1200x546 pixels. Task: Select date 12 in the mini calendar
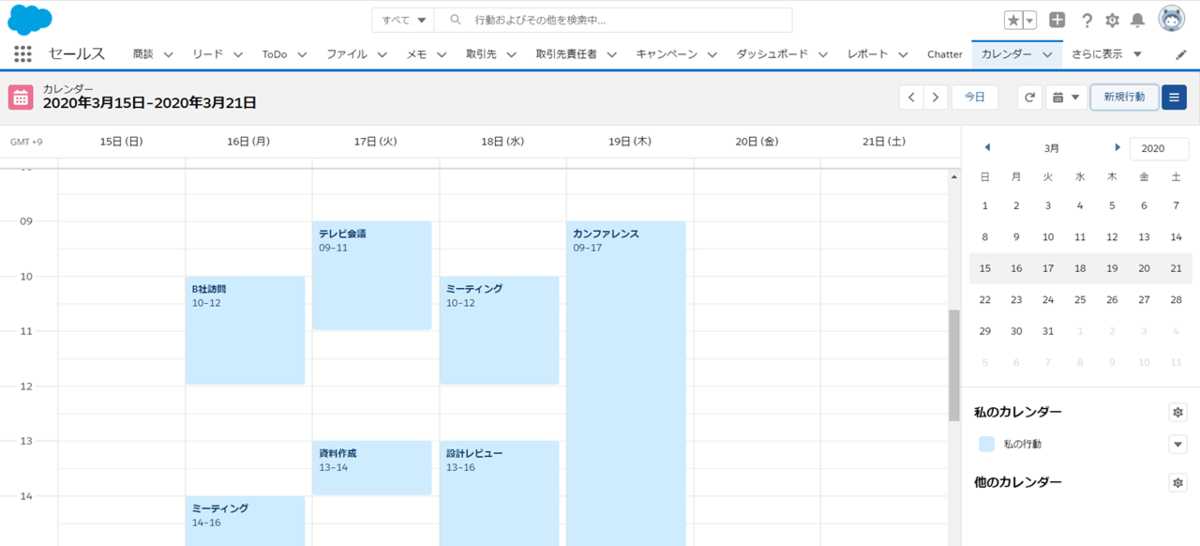tap(1112, 237)
